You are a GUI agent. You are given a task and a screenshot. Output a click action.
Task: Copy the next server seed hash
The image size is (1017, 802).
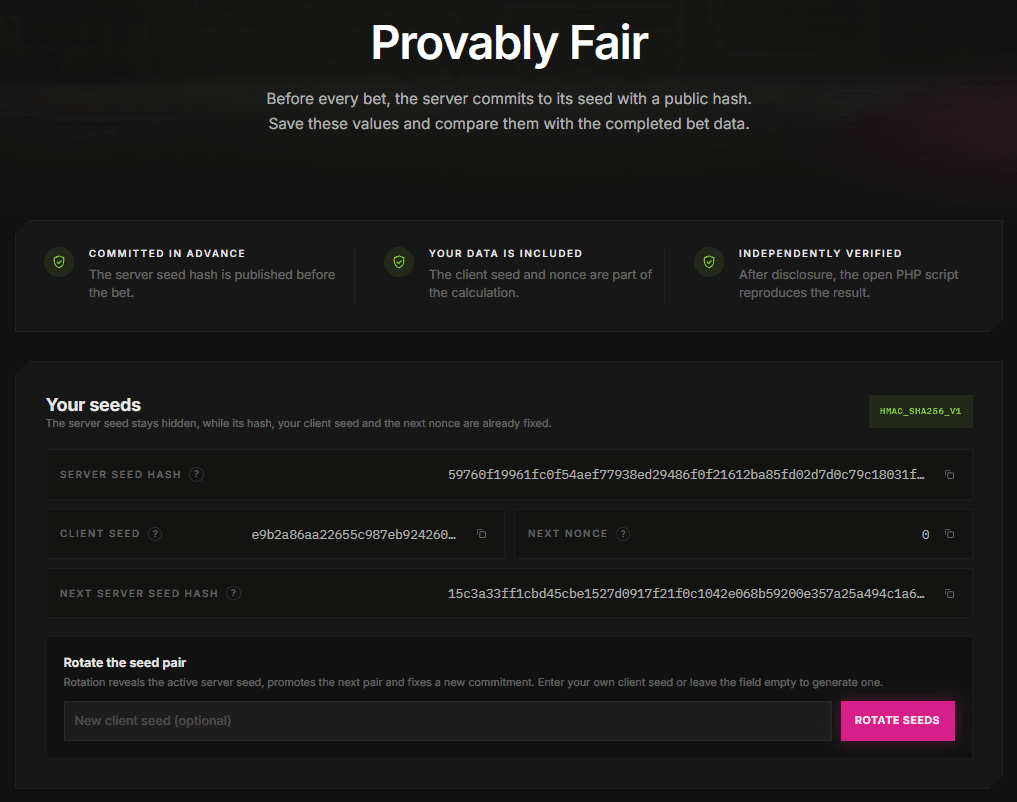pyautogui.click(x=949, y=593)
